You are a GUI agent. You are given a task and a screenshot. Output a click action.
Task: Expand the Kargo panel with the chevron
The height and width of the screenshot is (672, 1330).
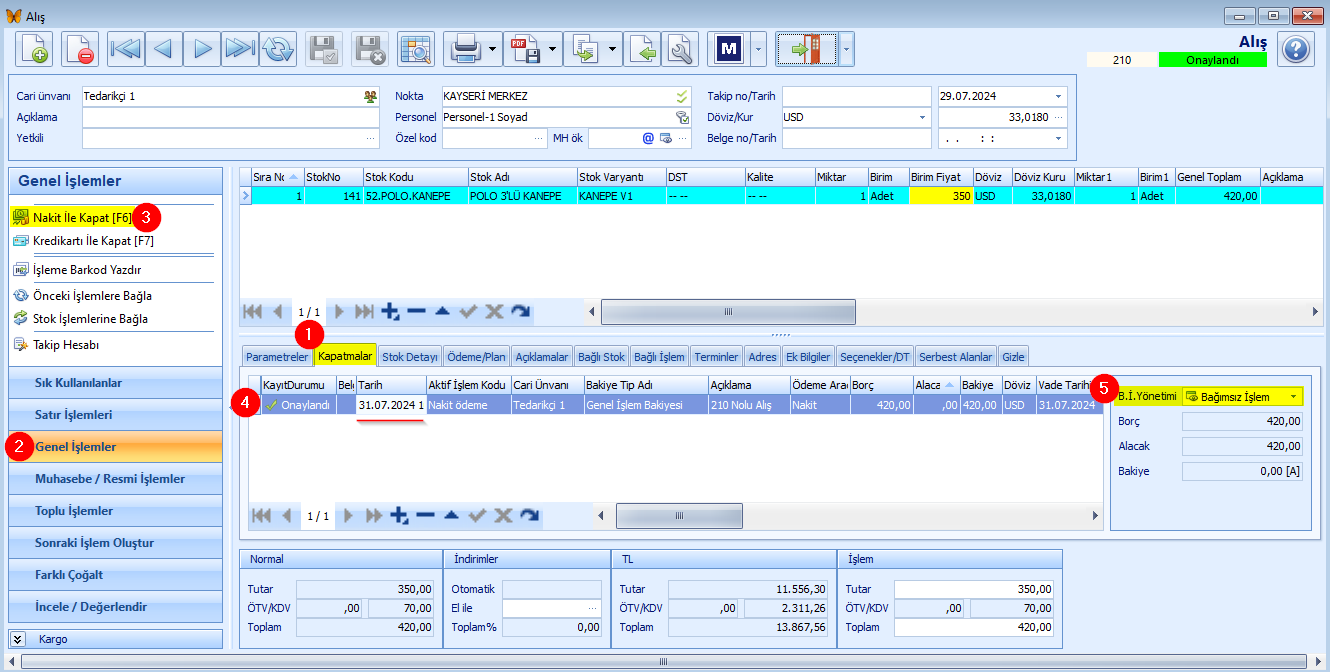[17, 639]
